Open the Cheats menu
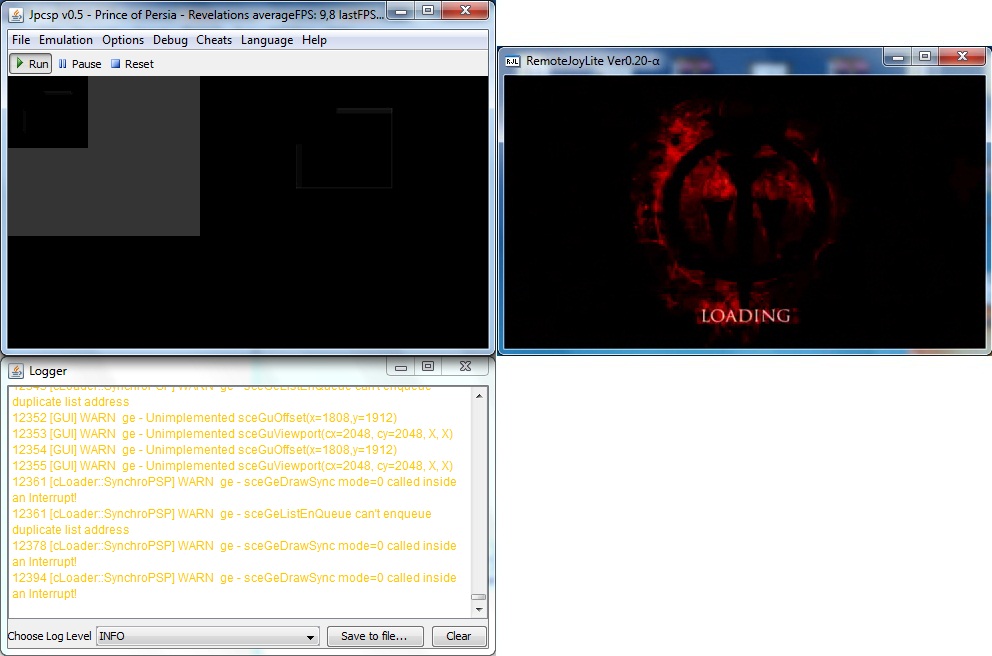Image resolution: width=992 pixels, height=656 pixels. (214, 40)
